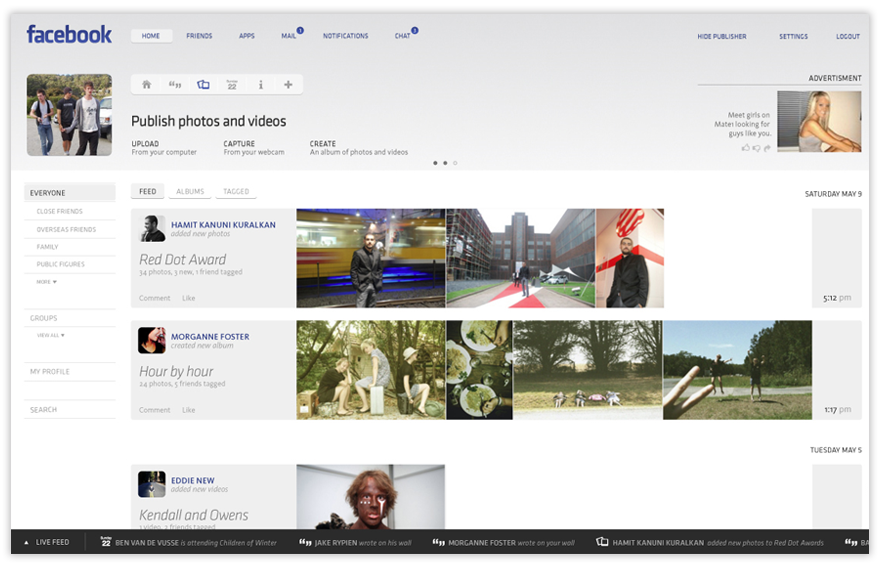Open Eddie New's name link
880x565 pixels.
click(x=192, y=480)
